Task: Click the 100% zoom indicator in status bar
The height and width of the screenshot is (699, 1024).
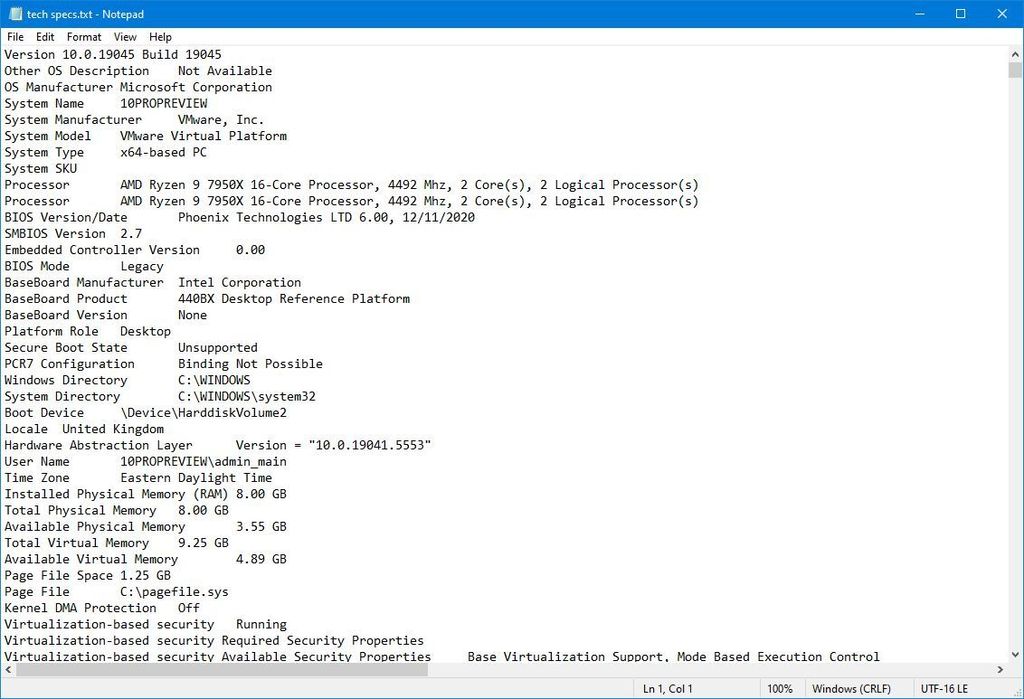Action: [x=781, y=689]
